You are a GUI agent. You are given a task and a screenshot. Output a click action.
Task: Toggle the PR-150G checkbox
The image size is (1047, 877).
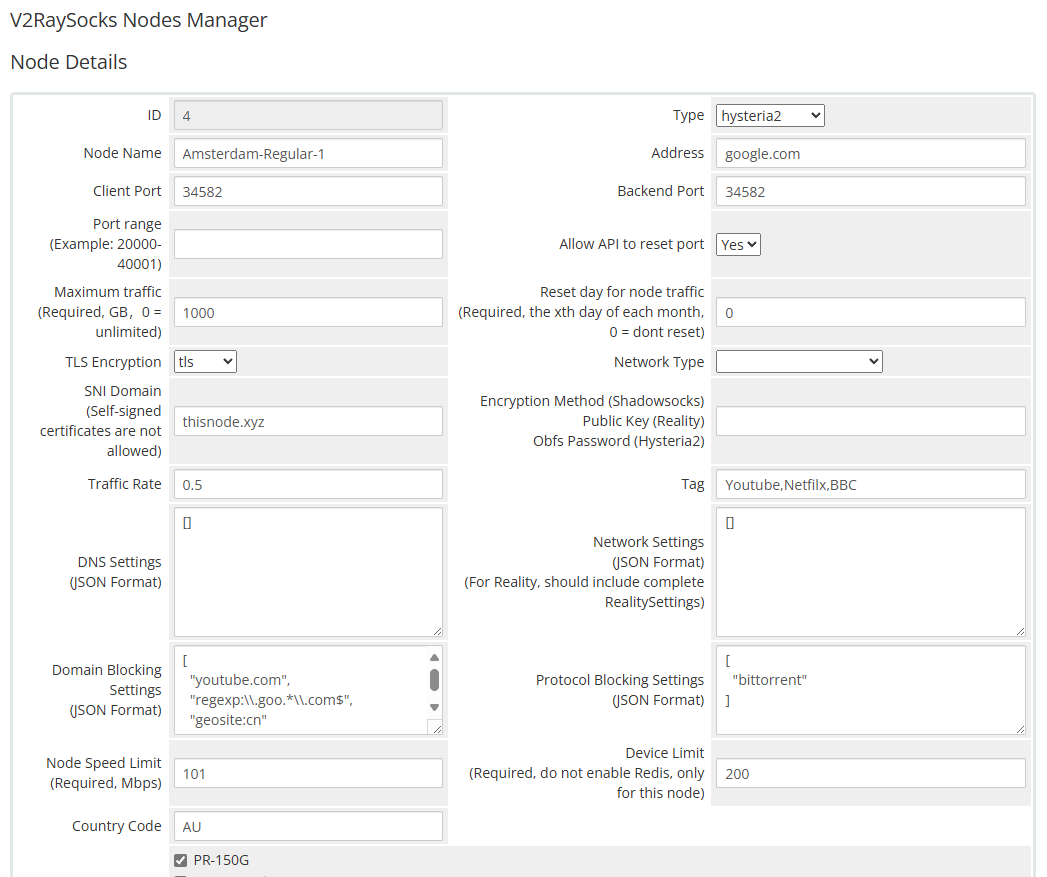point(181,860)
